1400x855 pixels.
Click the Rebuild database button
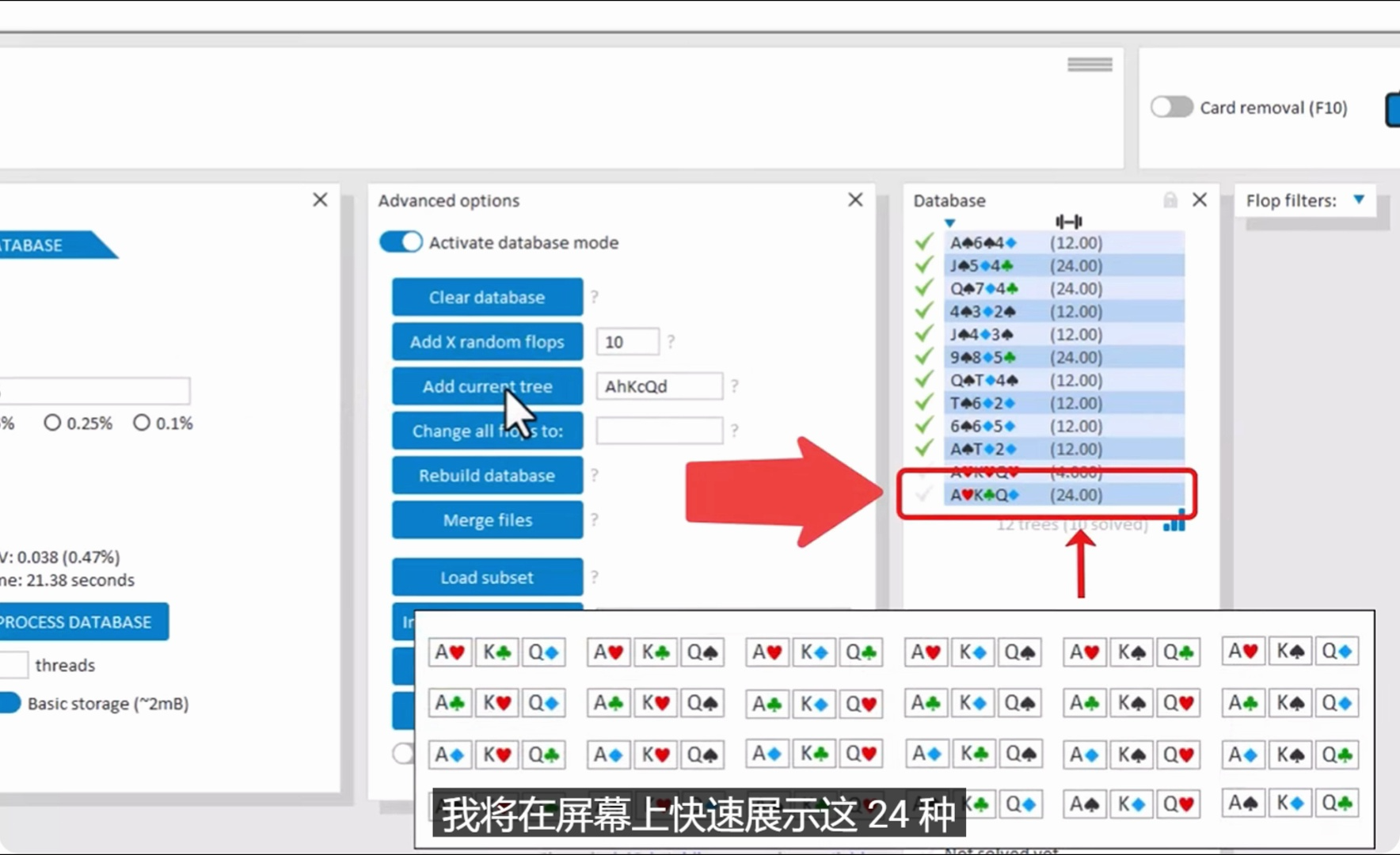coord(487,475)
